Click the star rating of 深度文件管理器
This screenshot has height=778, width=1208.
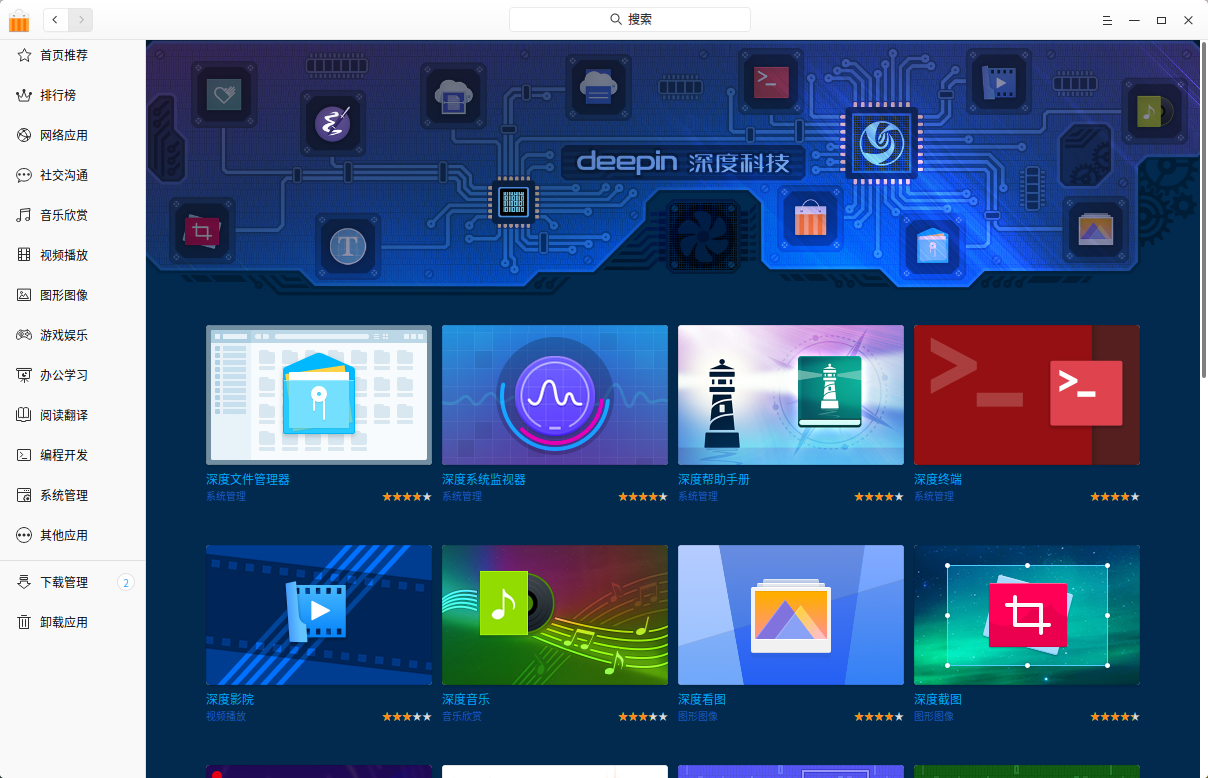pos(407,496)
